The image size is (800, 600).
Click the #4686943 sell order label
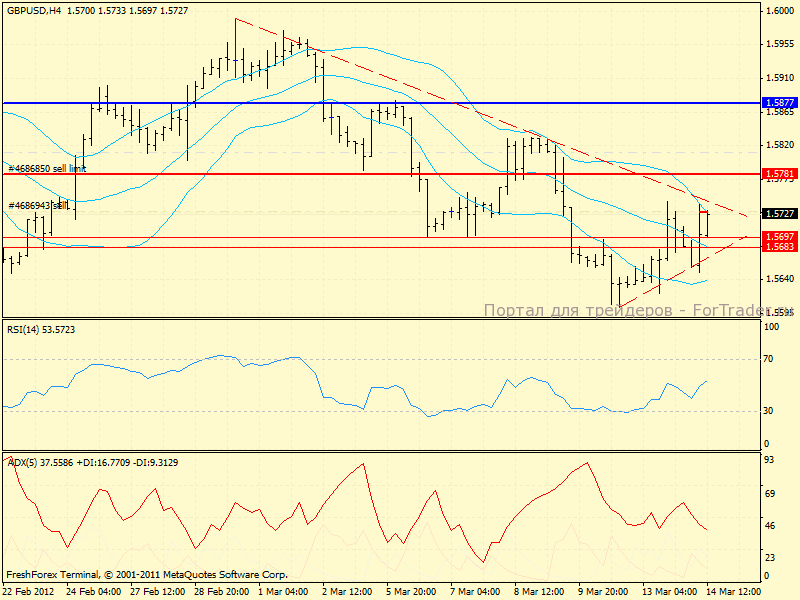click(38, 206)
